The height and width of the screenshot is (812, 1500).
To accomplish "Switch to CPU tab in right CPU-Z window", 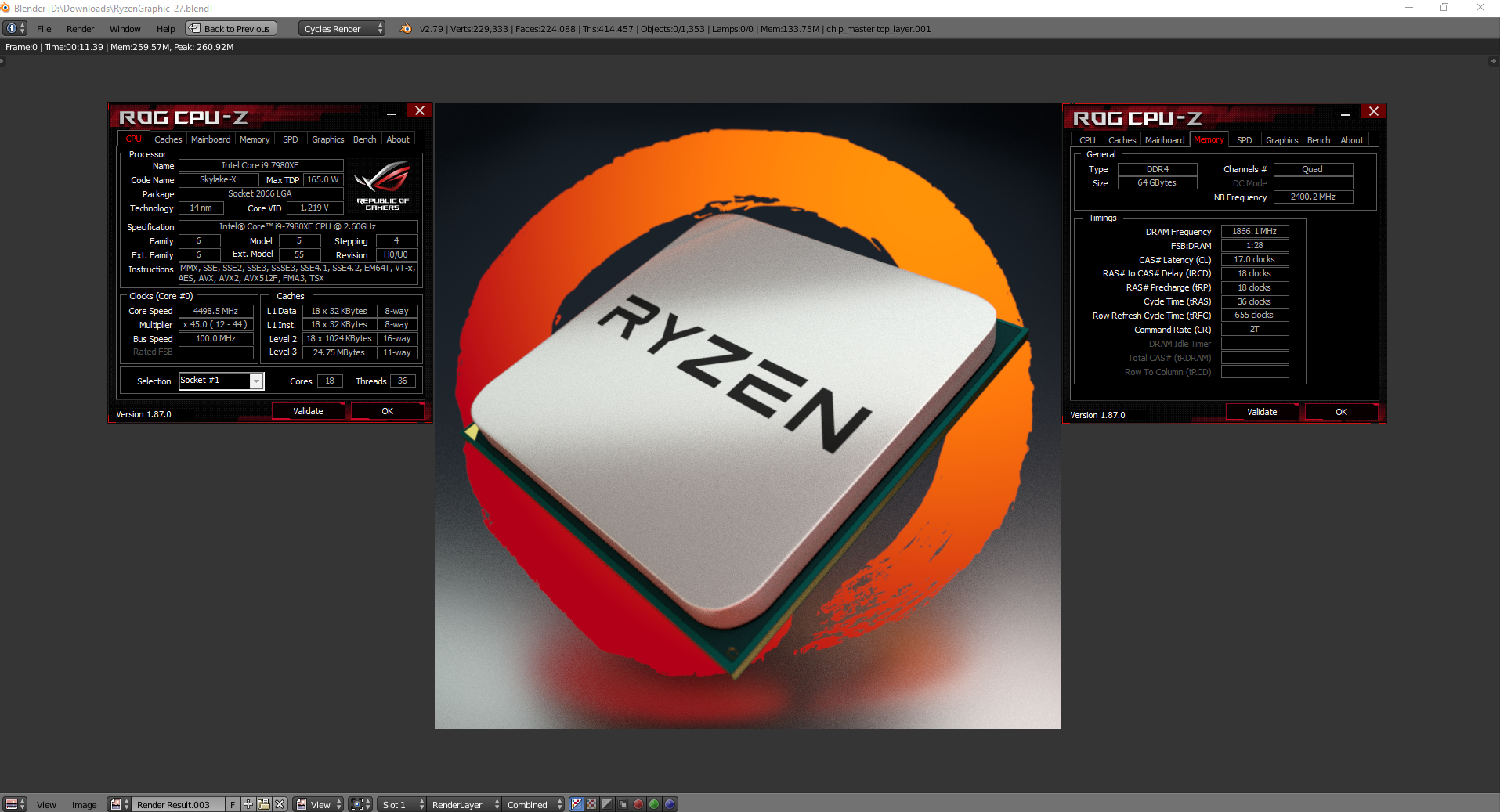I will point(1088,140).
